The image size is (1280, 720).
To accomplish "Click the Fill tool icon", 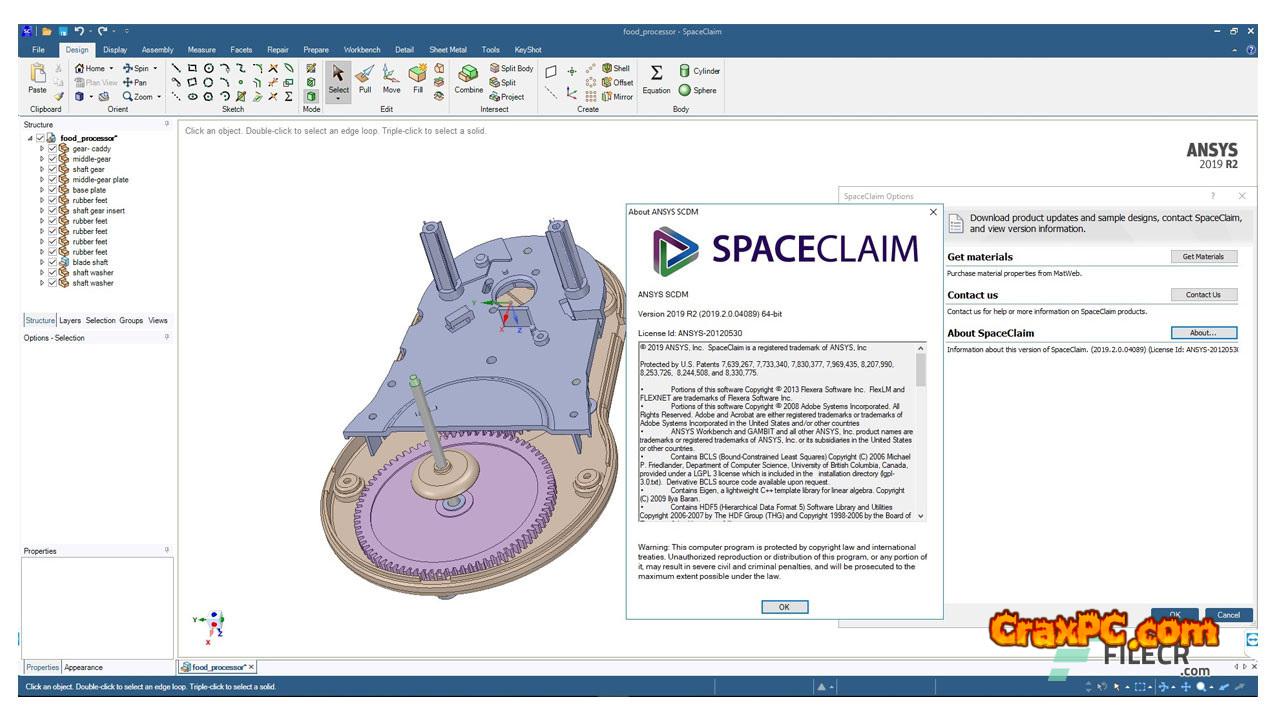I will click(x=418, y=78).
